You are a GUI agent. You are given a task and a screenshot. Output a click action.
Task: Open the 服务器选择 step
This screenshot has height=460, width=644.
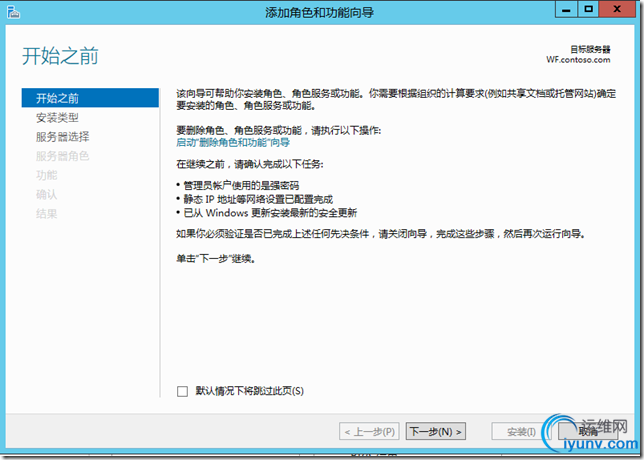click(x=62, y=137)
